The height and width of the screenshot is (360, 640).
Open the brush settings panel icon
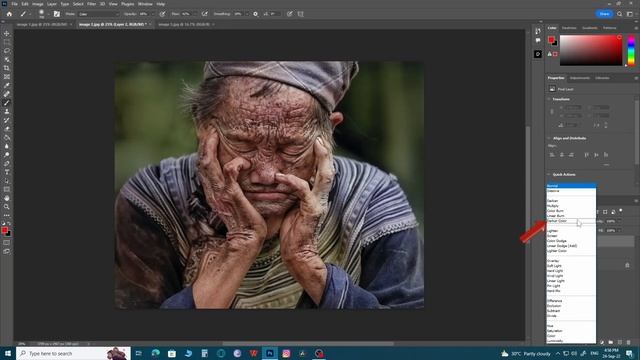pos(57,14)
